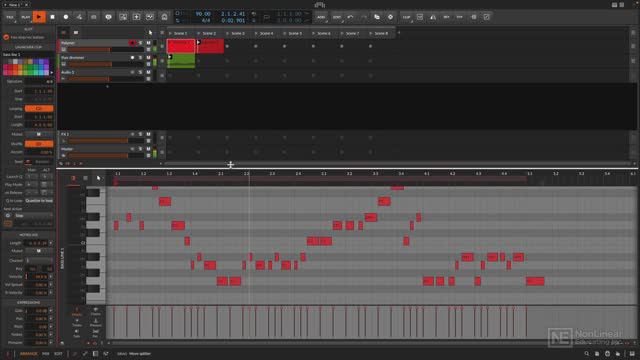Switch to the MIX view

[x=46, y=354]
